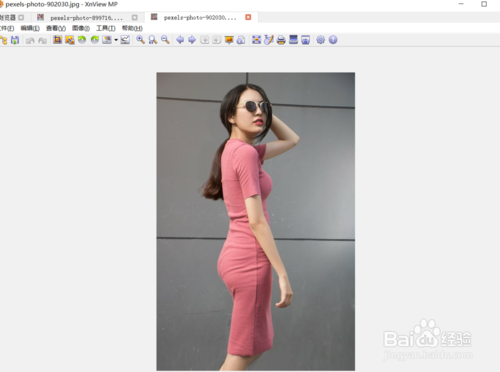500x372 pixels.
Task: Click the Save (floppy disk) toolbar icon
Action: click(15, 40)
